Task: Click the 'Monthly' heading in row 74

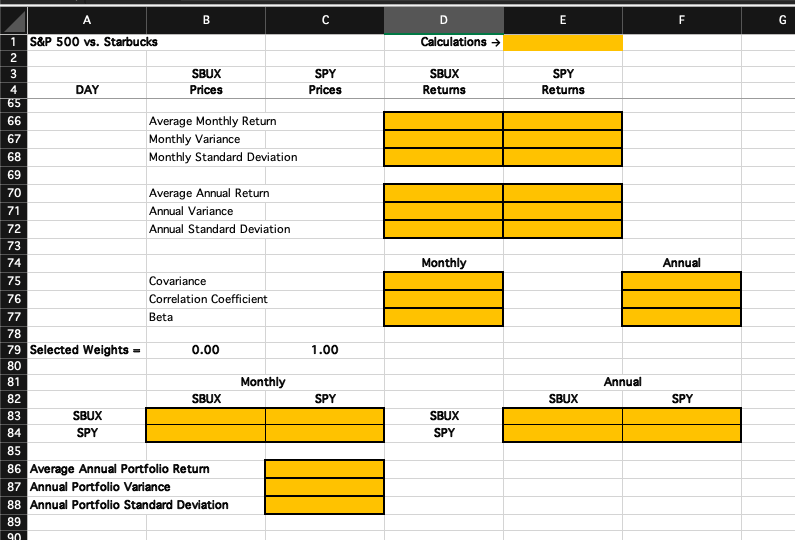Action: (444, 263)
